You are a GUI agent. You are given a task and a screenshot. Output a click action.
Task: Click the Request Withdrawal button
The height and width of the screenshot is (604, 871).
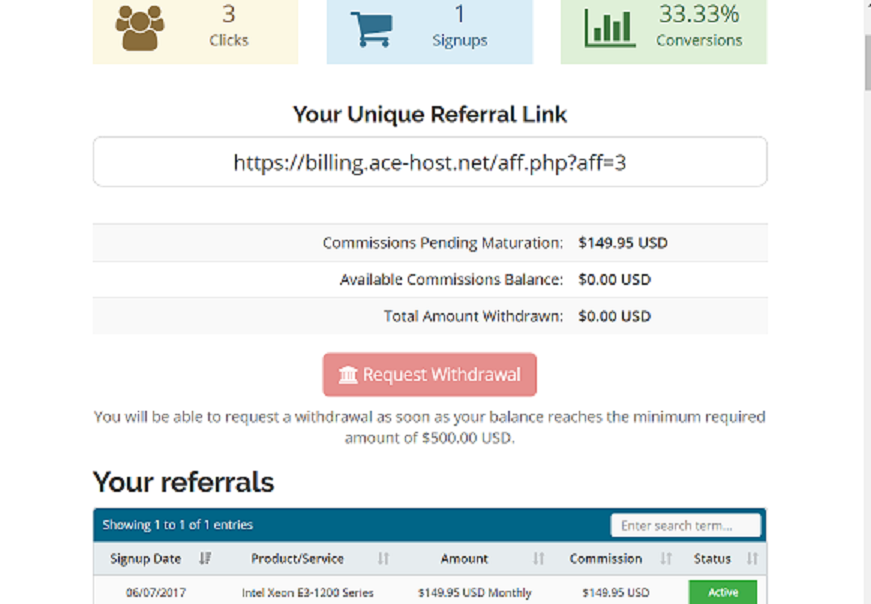(430, 375)
